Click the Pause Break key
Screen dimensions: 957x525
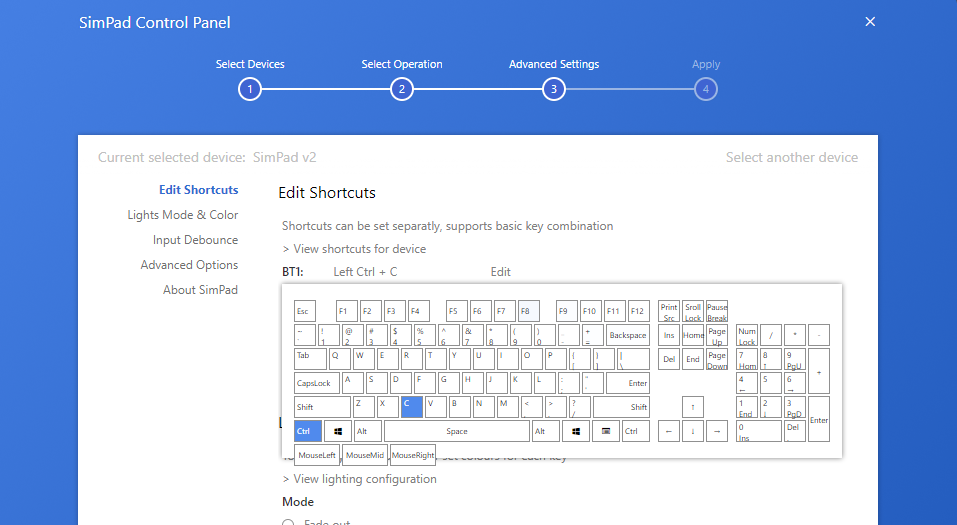tap(717, 311)
